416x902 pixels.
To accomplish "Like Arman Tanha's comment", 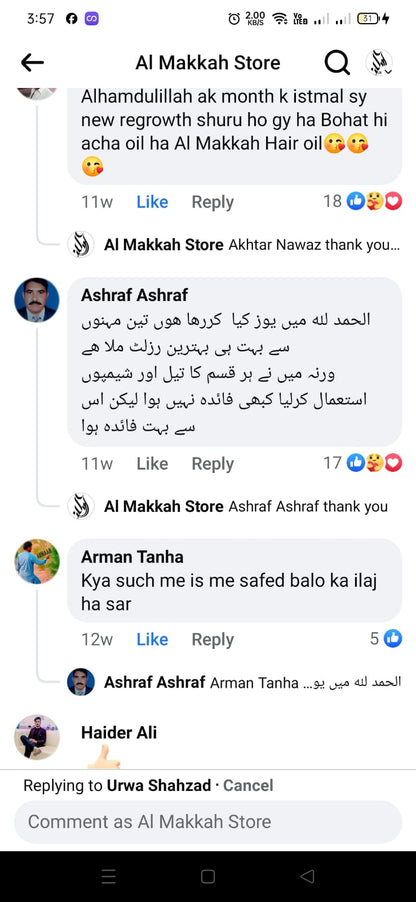I will [152, 639].
